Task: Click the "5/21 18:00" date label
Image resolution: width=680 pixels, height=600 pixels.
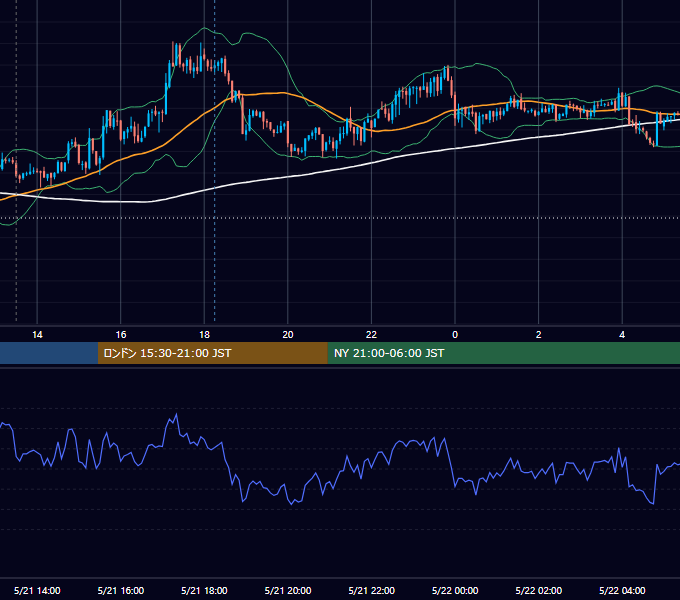Action: click(x=204, y=590)
